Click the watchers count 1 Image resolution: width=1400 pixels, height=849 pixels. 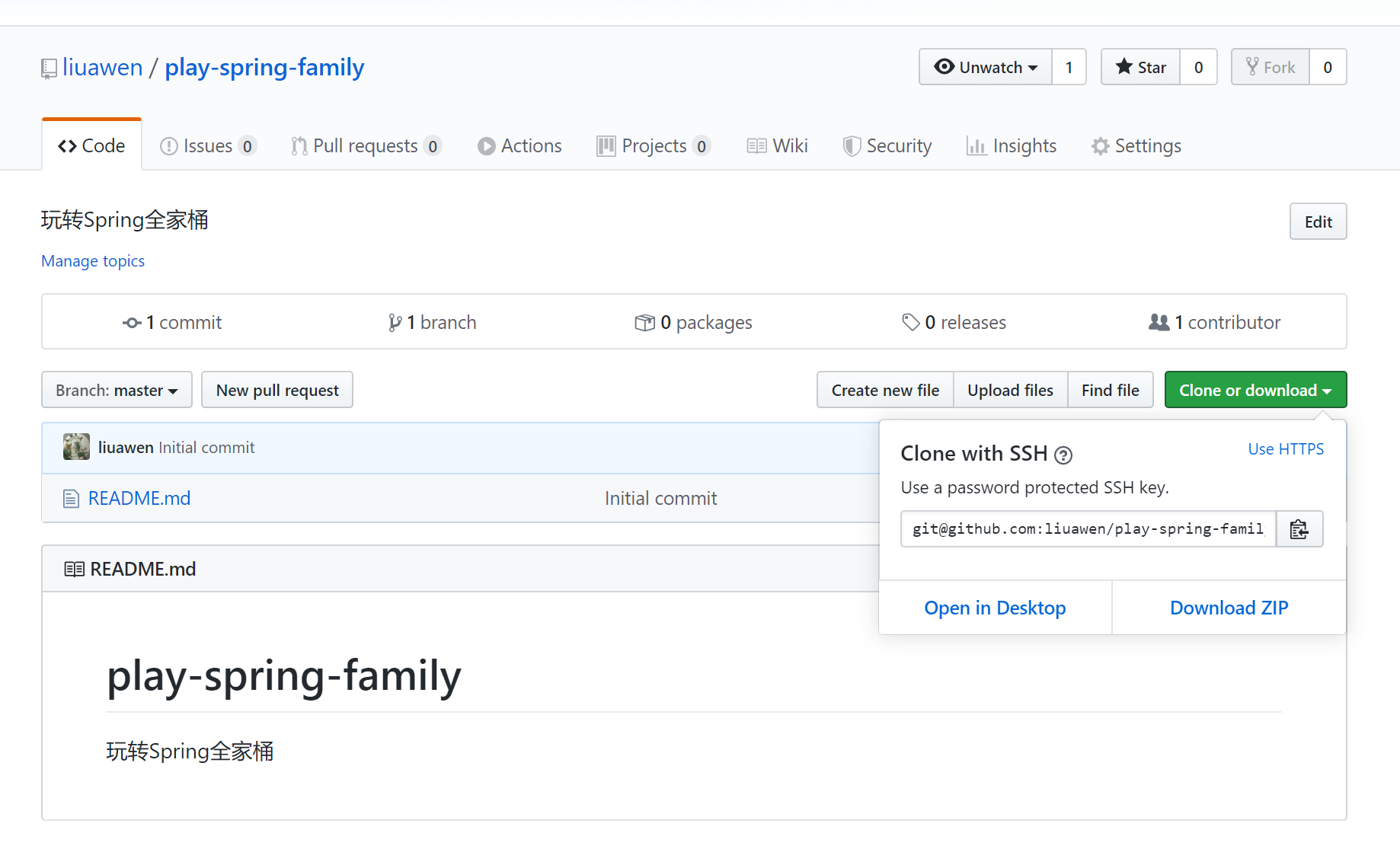(1069, 67)
